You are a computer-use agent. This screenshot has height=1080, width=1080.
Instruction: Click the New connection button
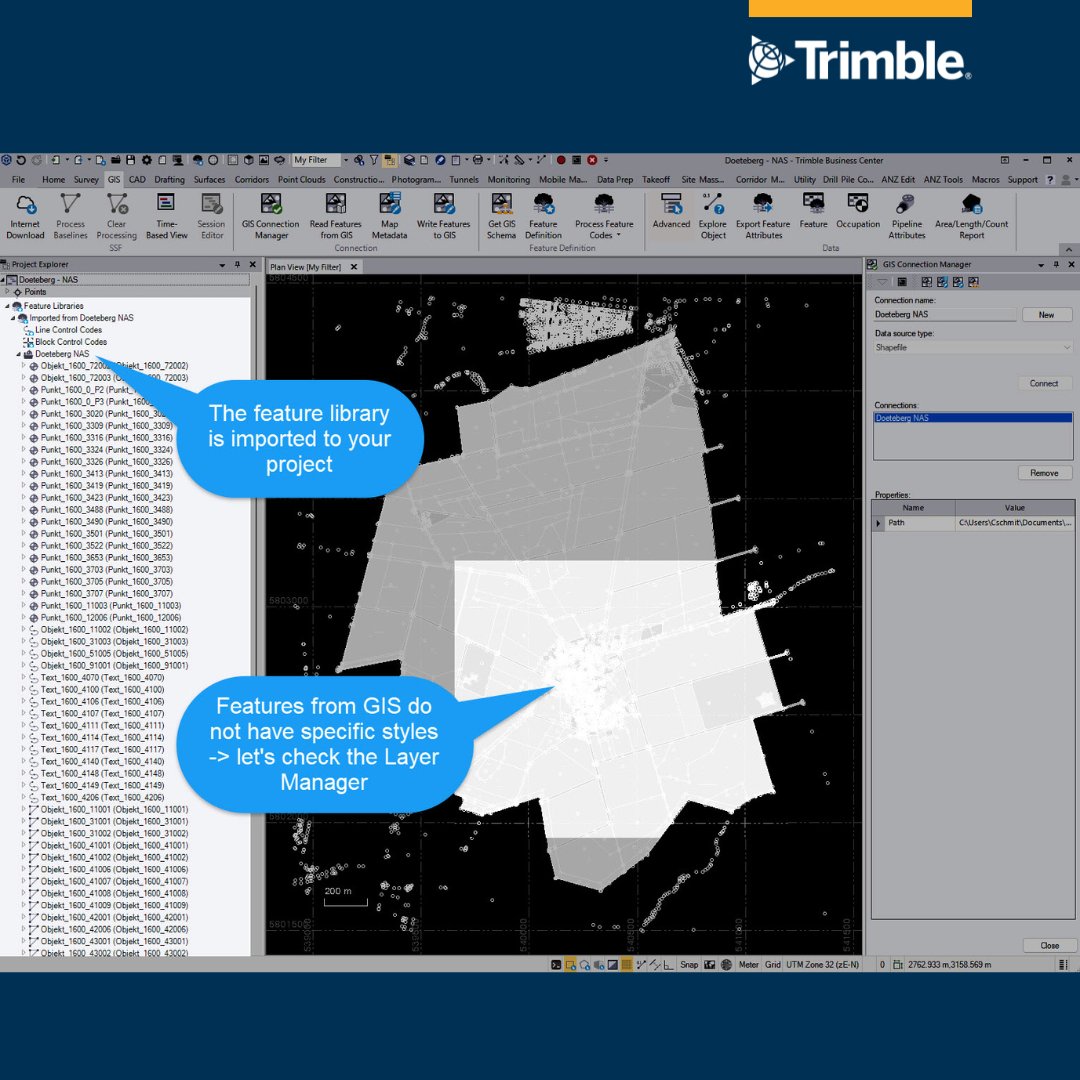1046,315
